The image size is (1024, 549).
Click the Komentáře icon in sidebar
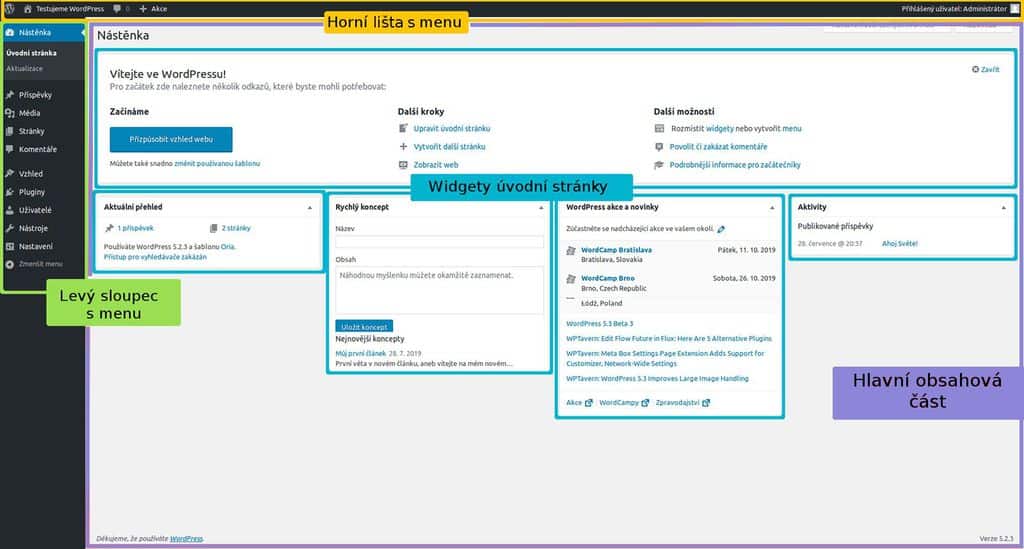10,149
